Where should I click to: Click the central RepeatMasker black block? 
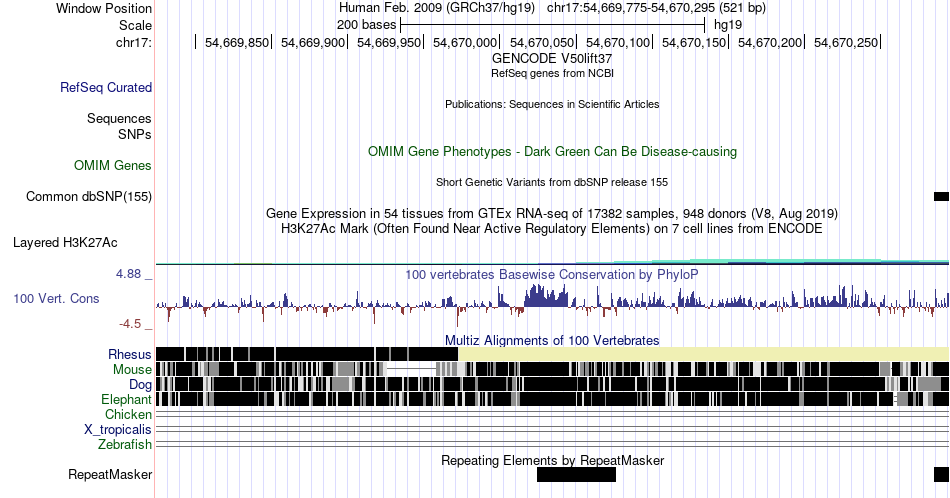tap(576, 474)
